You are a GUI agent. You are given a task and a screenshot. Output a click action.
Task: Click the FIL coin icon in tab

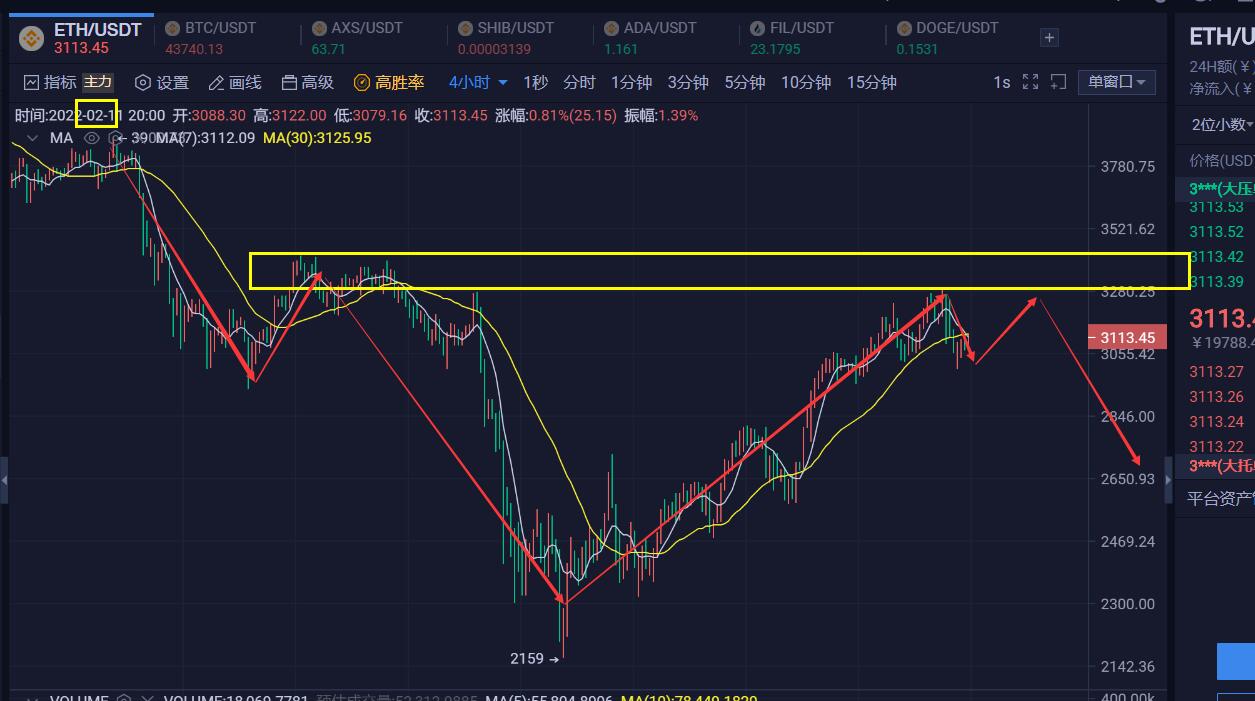(x=757, y=28)
